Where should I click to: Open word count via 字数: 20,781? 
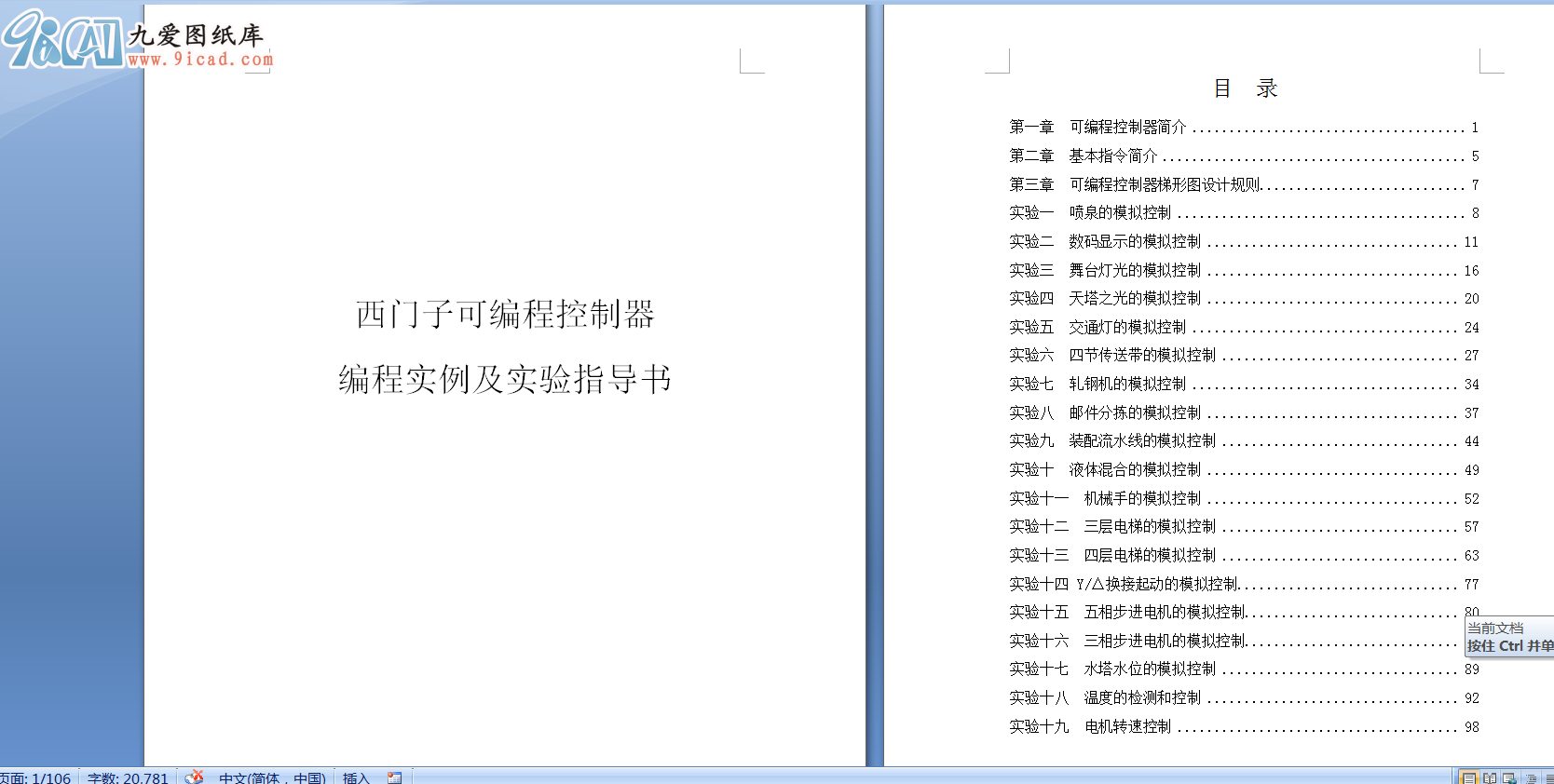tap(128, 777)
